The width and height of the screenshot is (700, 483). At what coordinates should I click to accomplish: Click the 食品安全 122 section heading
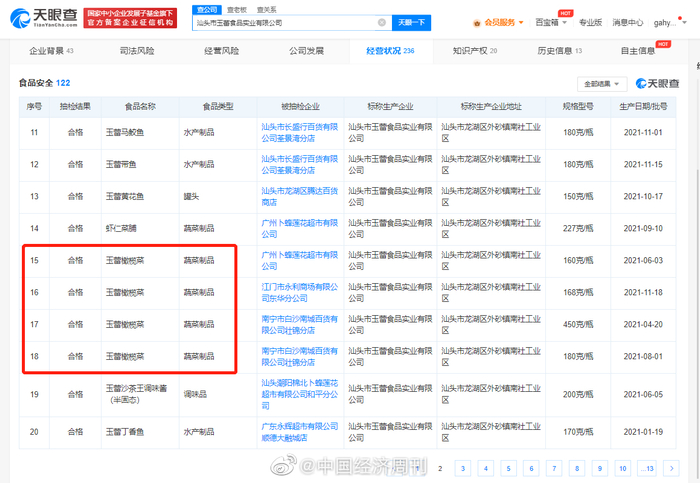pos(44,83)
